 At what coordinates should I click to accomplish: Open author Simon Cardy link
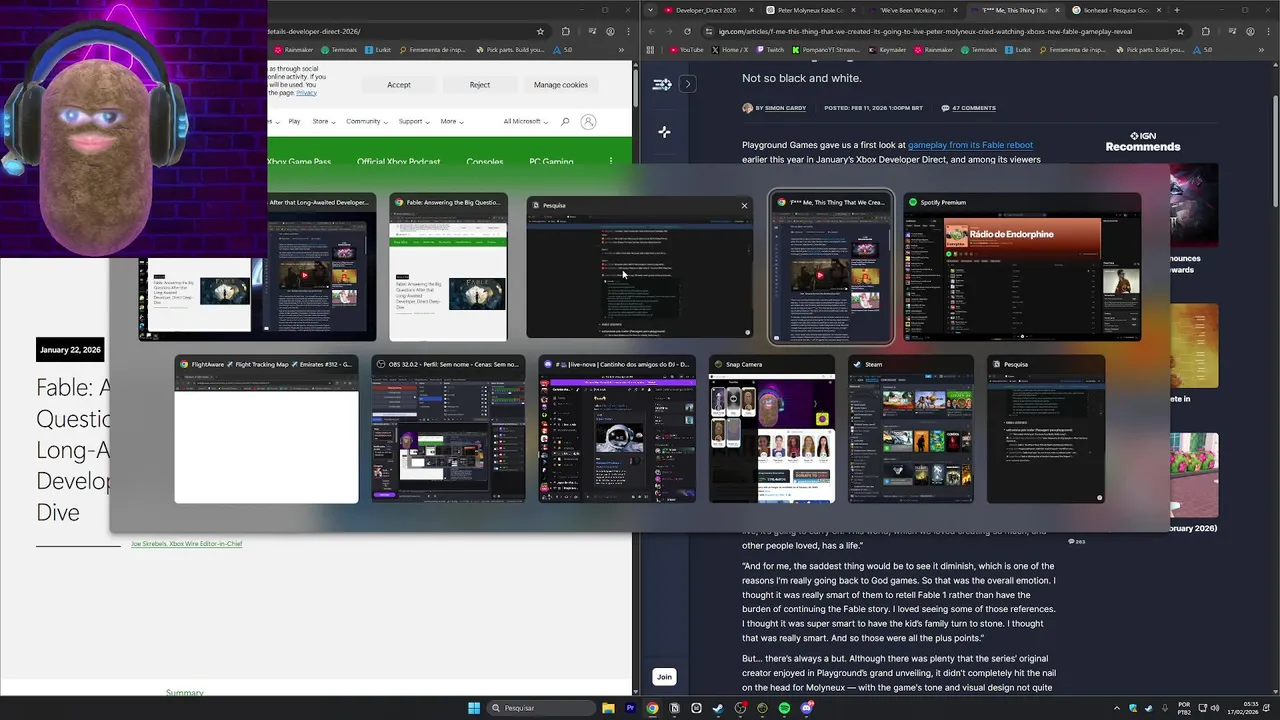785,108
